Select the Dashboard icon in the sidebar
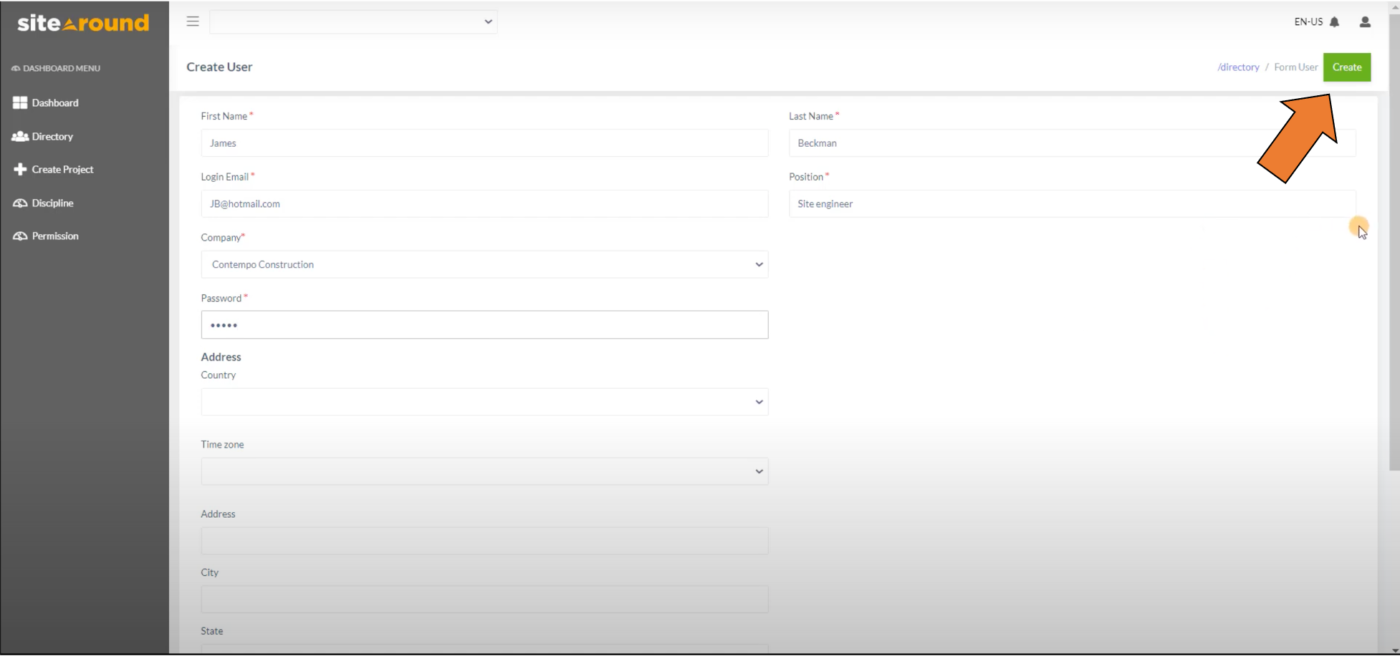1400x656 pixels. click(x=20, y=102)
